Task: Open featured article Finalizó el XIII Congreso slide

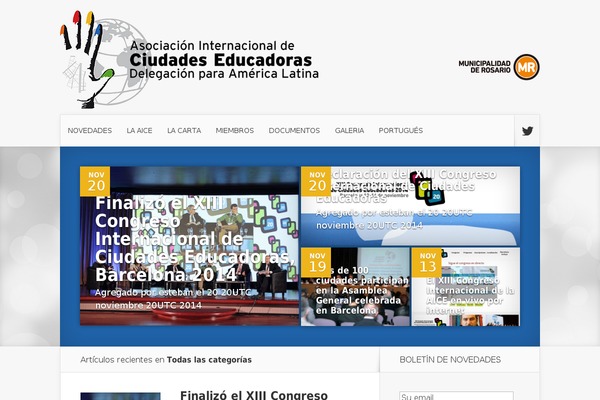Action: 189,246
